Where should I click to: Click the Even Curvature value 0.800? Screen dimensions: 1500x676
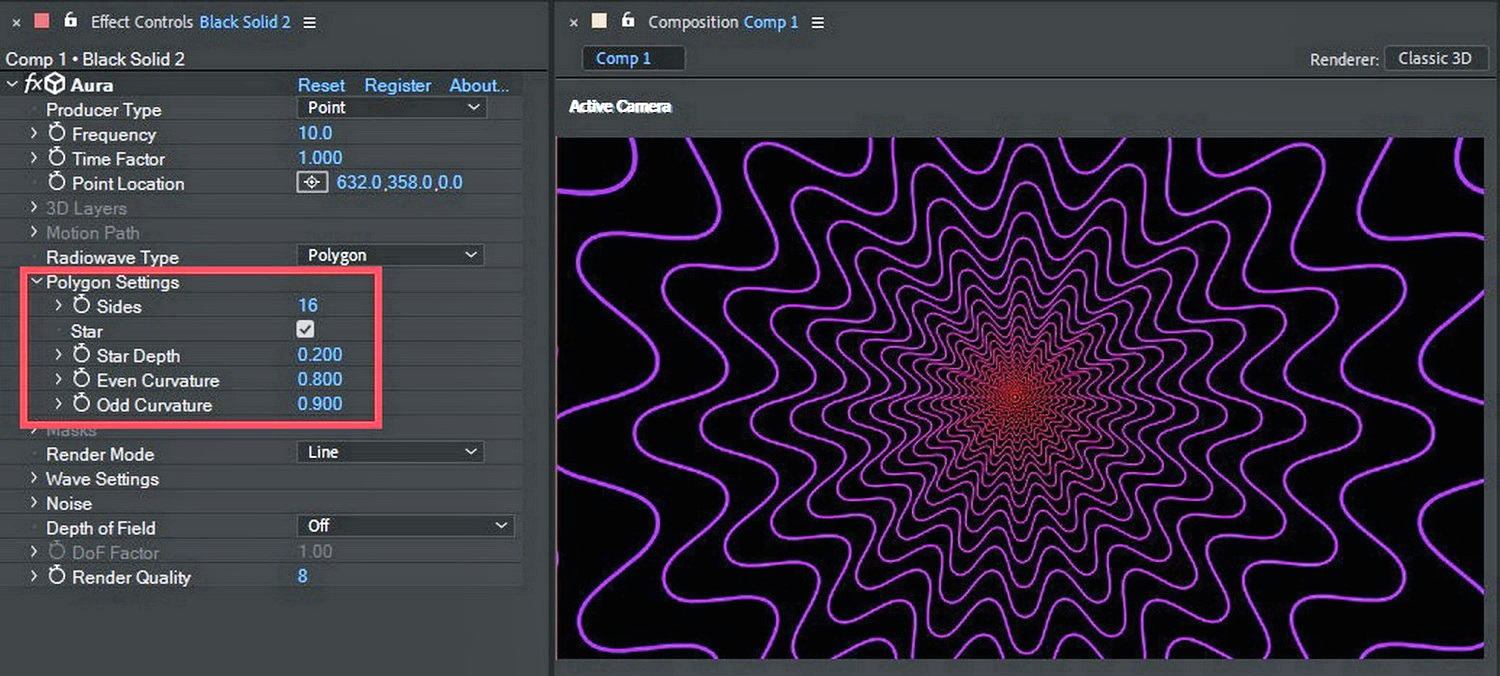320,379
